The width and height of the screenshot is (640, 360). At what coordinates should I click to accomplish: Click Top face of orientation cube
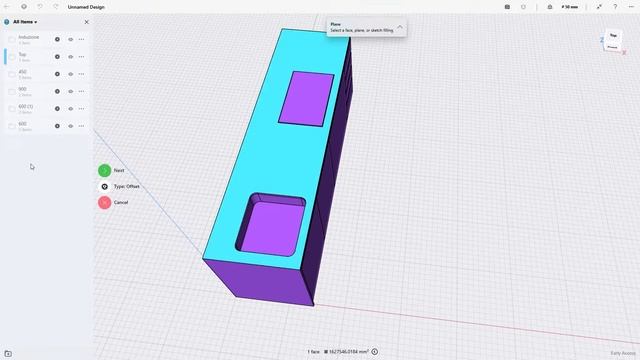pyautogui.click(x=613, y=36)
